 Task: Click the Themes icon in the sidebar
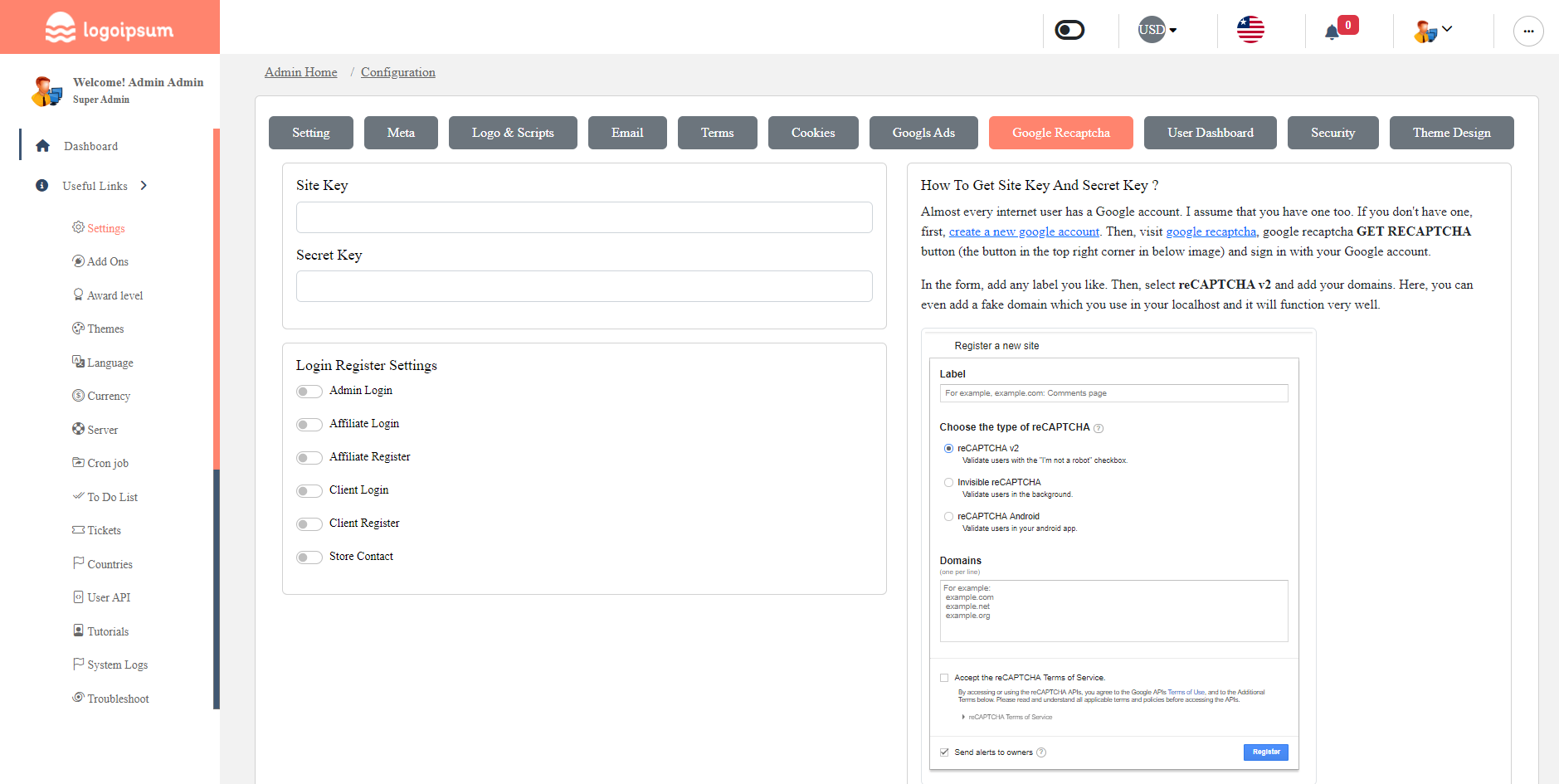pyautogui.click(x=77, y=329)
